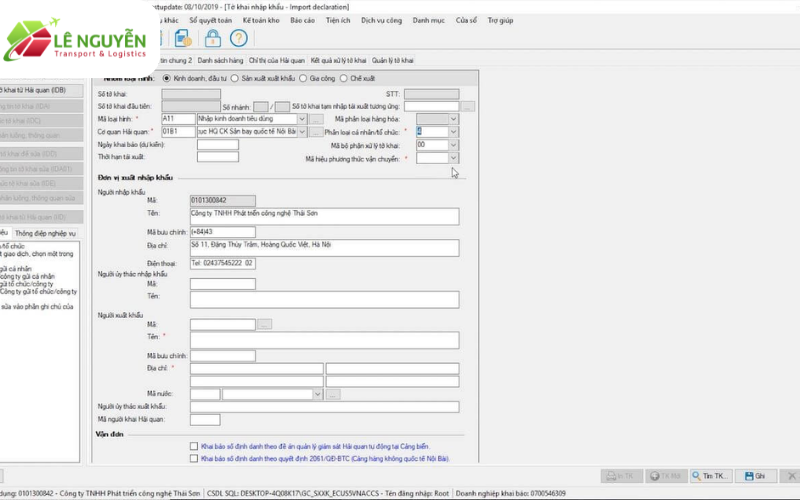
Task: Select Kinh doanh, đầu tư radio
Action: pos(167,79)
